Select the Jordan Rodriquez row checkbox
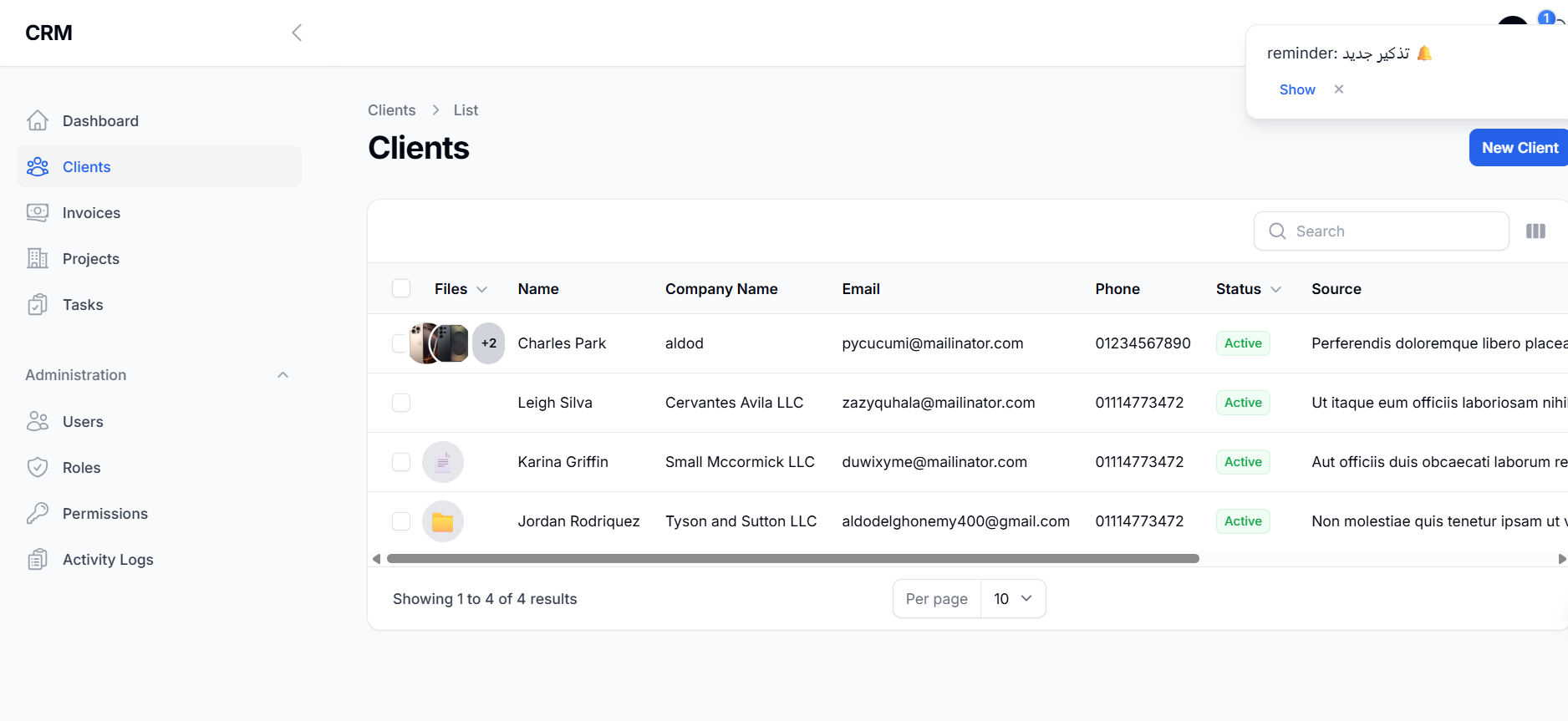 click(401, 521)
